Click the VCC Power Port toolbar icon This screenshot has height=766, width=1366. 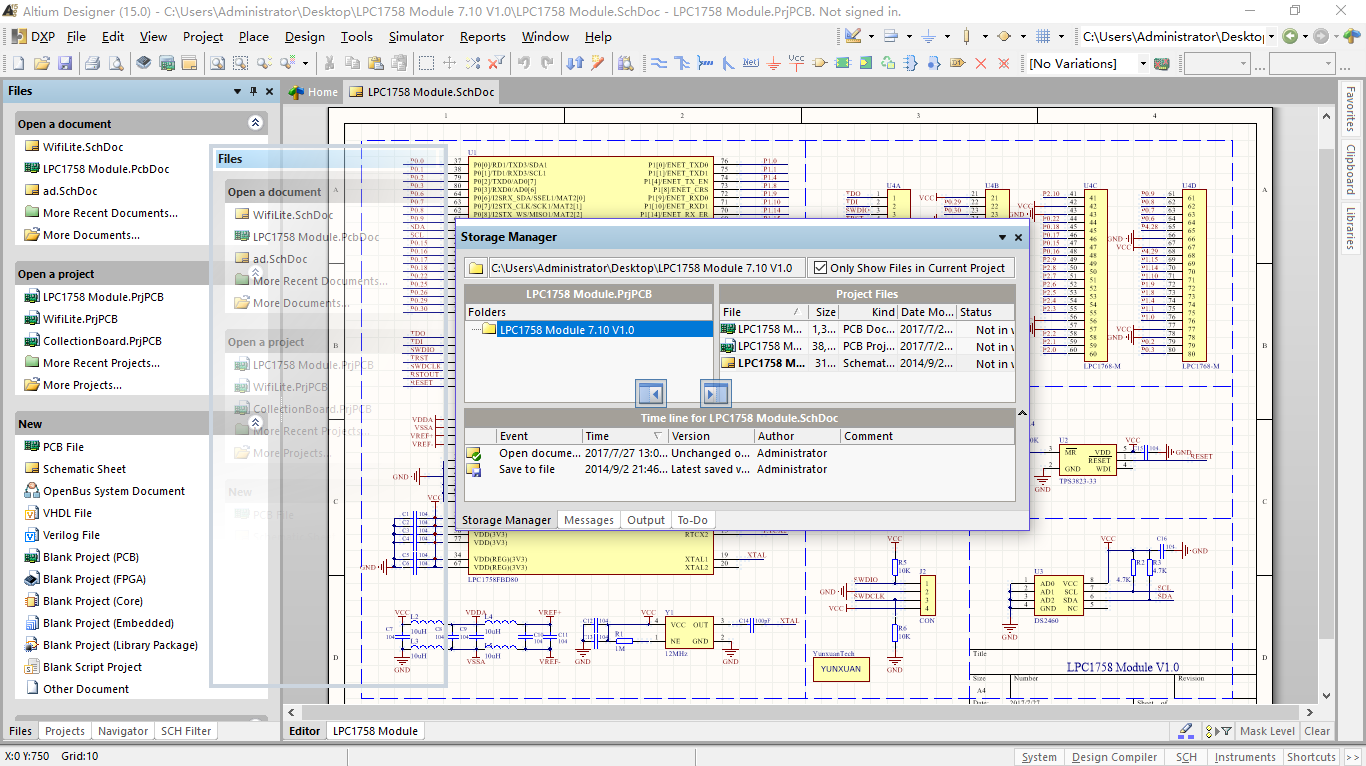[796, 63]
